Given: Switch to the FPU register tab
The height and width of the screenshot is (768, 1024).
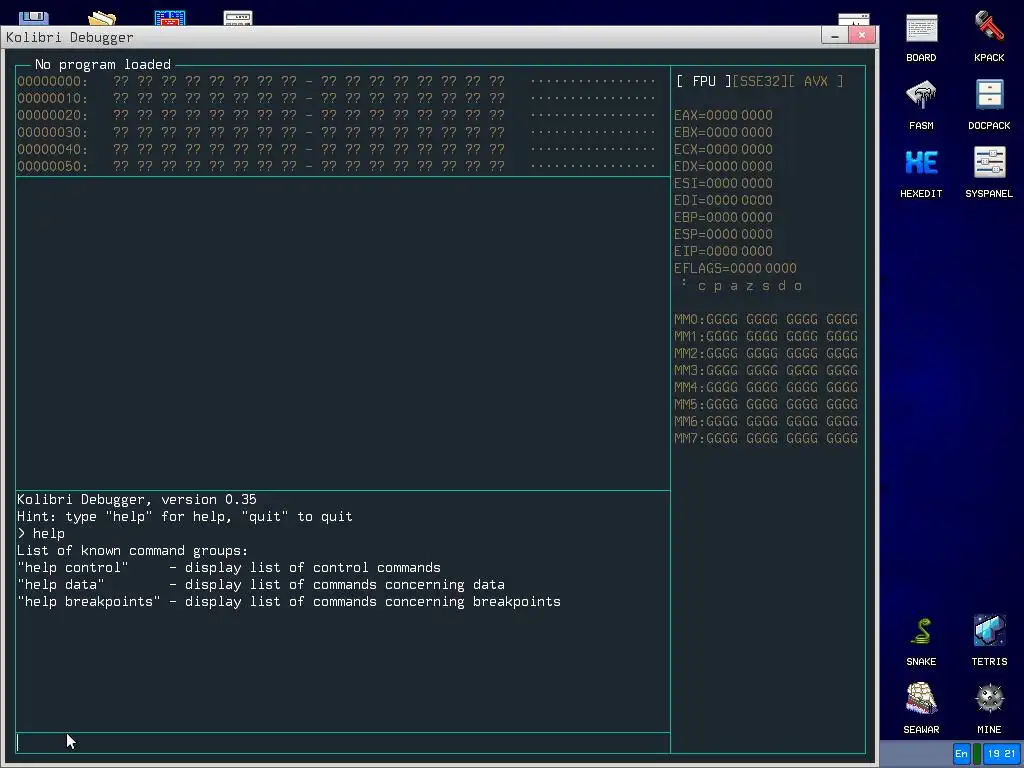Looking at the screenshot, I should [703, 81].
